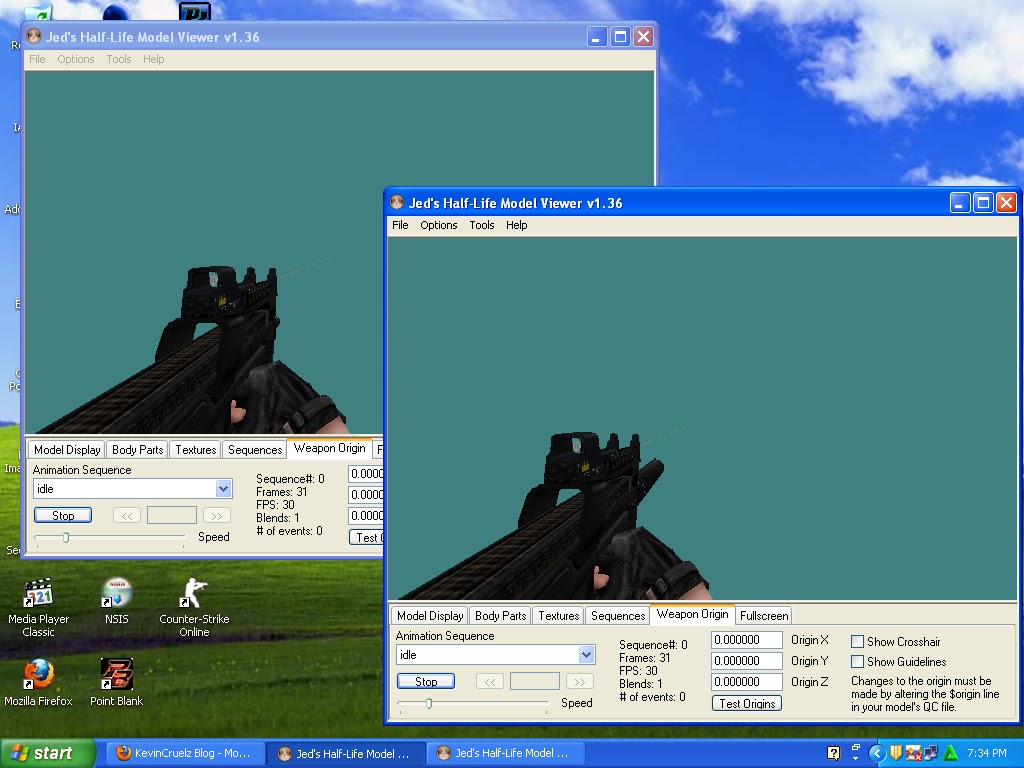Switch to KevinCruelz Blog Firefox taskbar item

tap(184, 753)
